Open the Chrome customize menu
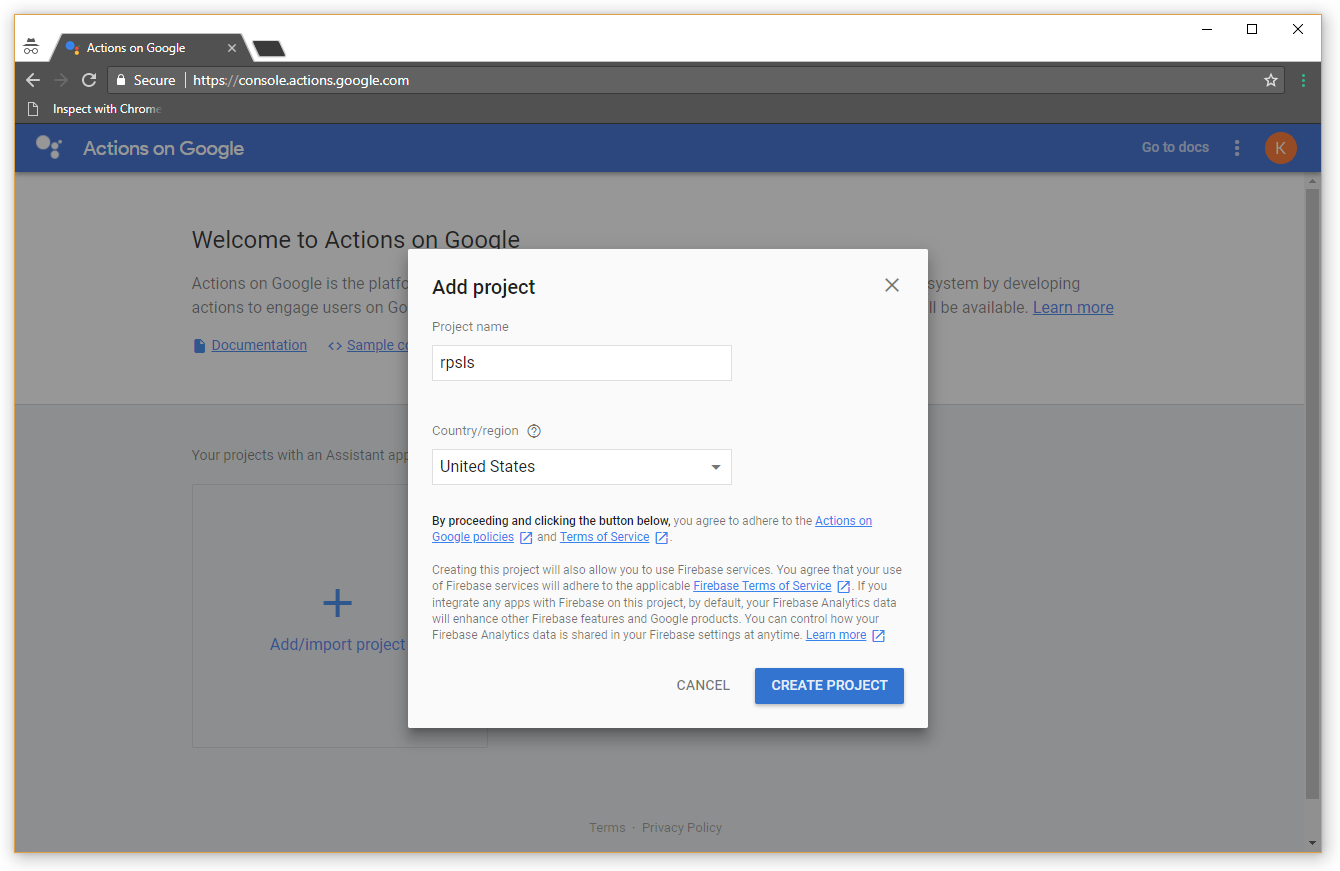1340x871 pixels. (1303, 80)
